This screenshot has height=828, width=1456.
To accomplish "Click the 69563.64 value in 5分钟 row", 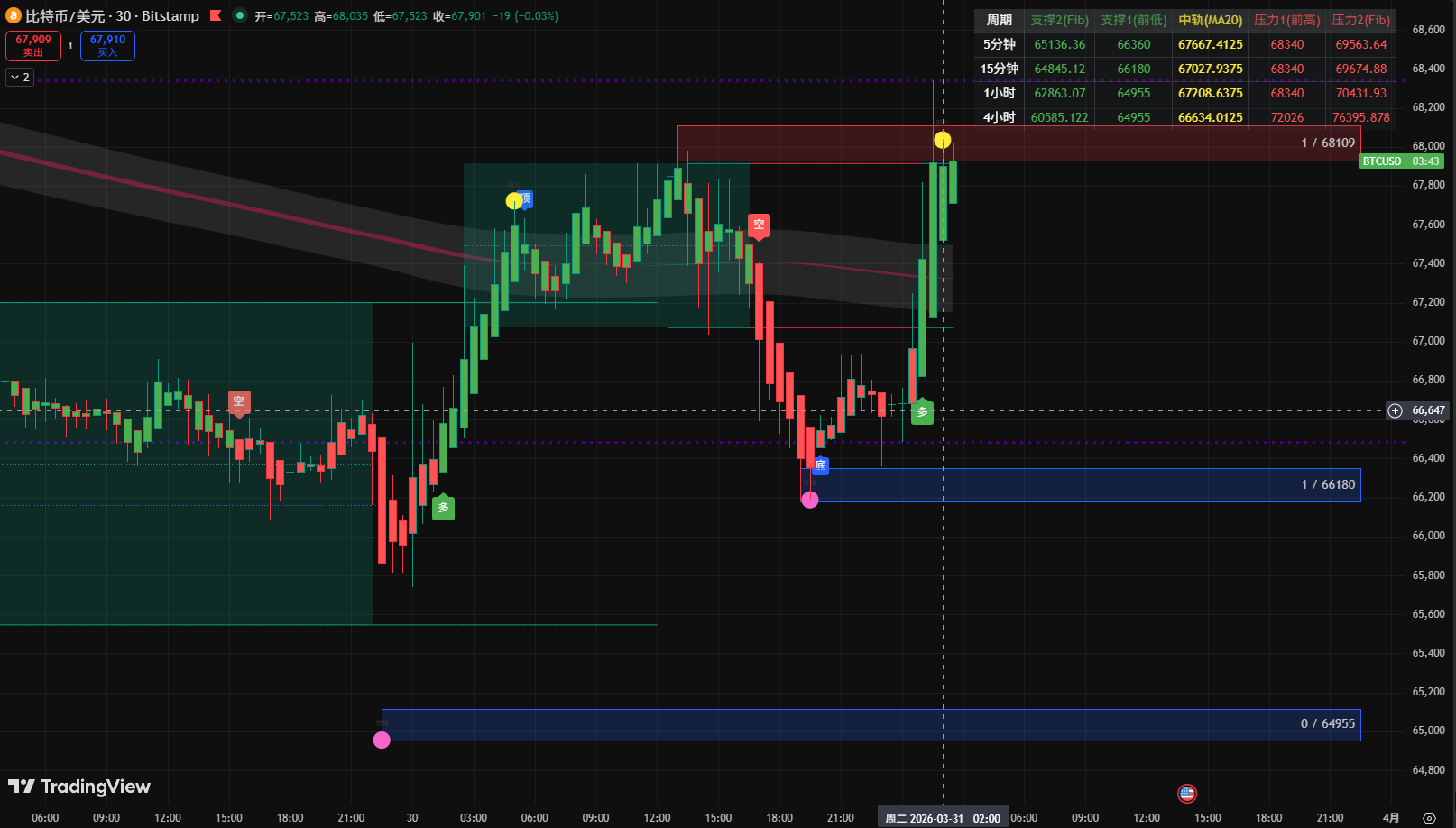I will [x=1361, y=44].
